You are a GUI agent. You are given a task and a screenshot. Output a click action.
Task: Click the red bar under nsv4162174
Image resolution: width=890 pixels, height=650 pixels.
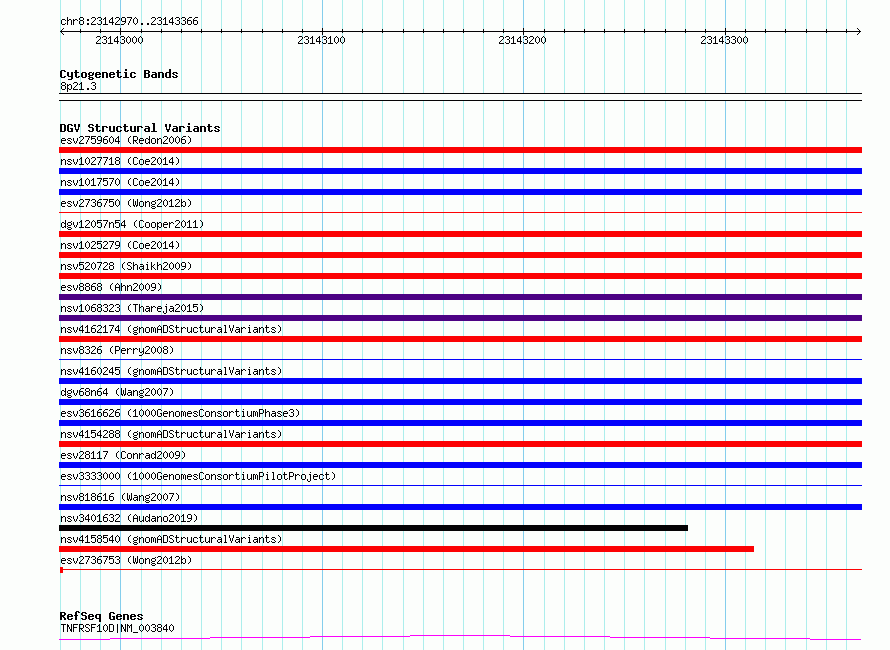coord(460,339)
